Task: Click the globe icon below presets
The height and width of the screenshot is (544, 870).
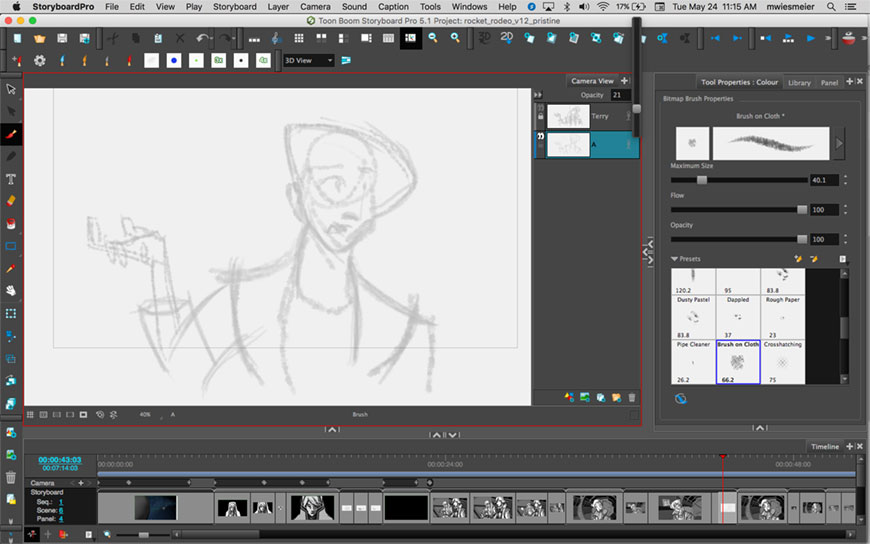Action: (x=681, y=399)
